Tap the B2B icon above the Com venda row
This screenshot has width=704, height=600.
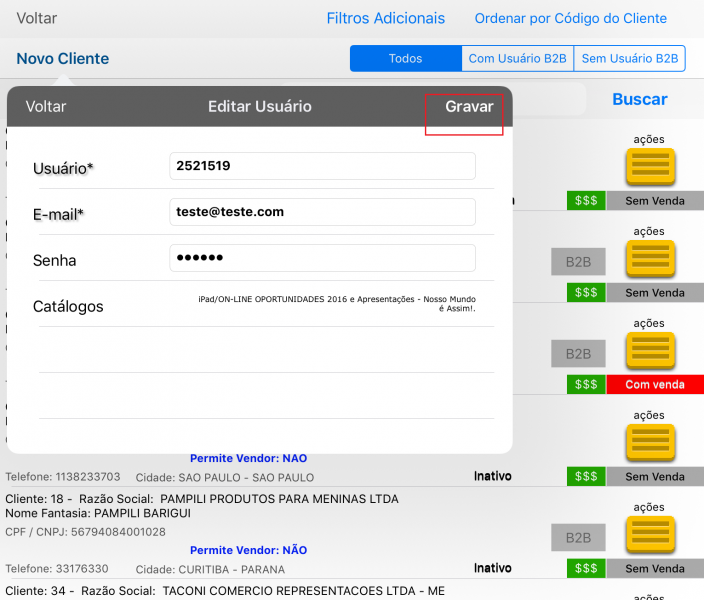578,354
